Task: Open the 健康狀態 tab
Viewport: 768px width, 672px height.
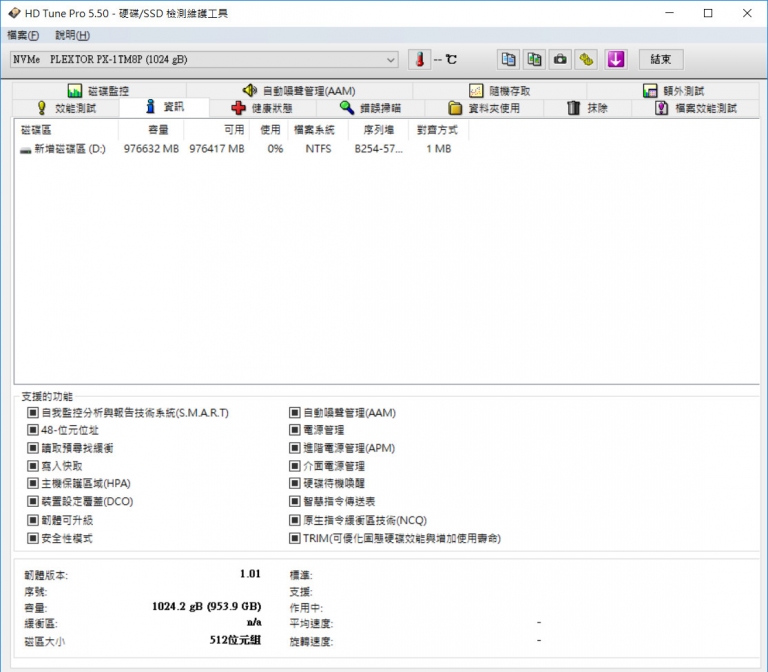Action: click(x=263, y=108)
